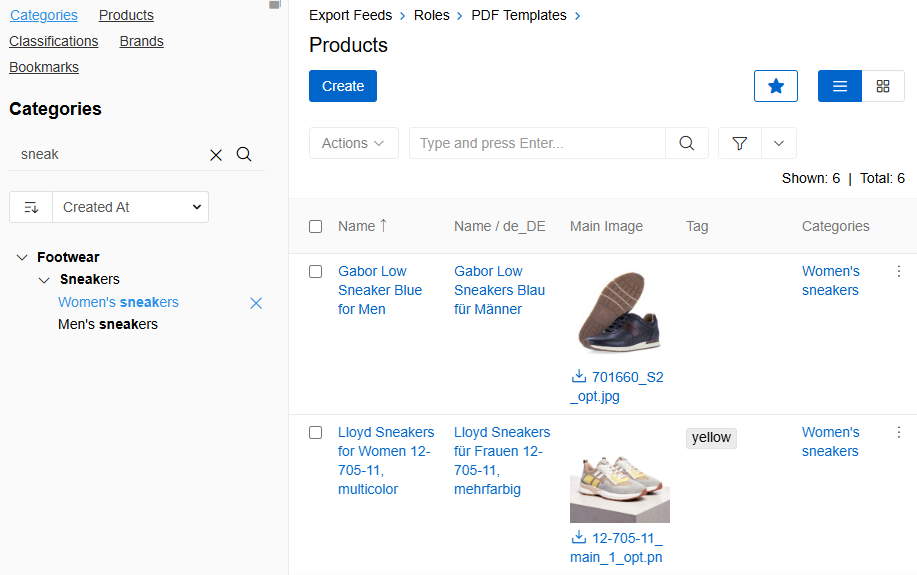Switch to list view layout
This screenshot has height=575, width=917.
coord(840,86)
